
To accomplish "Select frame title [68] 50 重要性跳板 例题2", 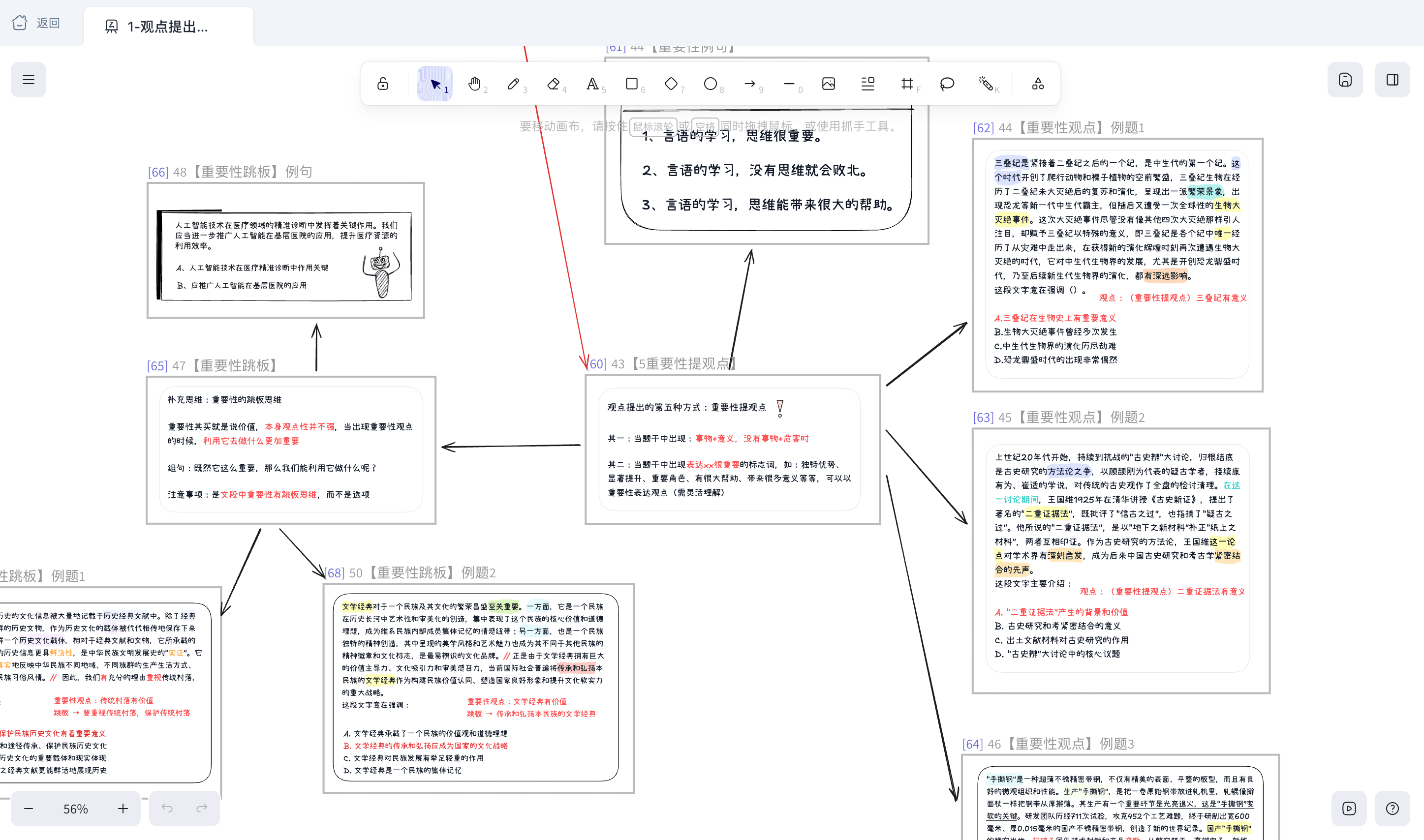I will (x=410, y=572).
